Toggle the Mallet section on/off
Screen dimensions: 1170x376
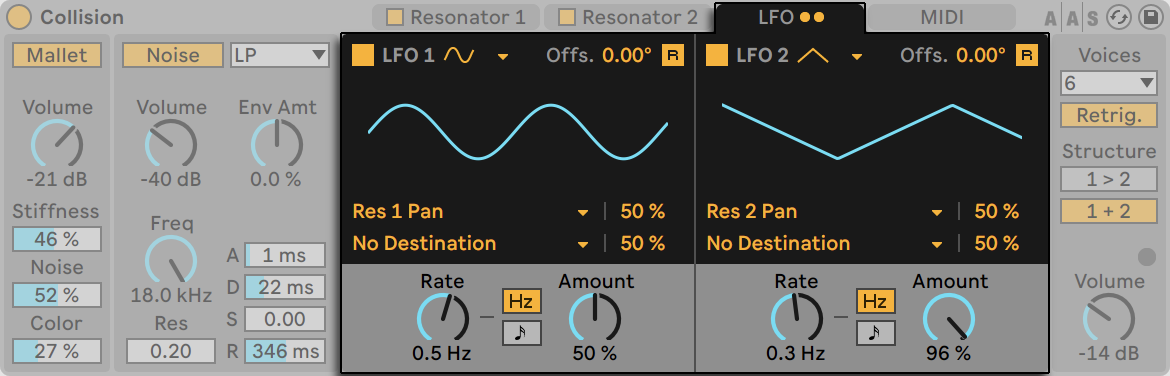(x=57, y=54)
